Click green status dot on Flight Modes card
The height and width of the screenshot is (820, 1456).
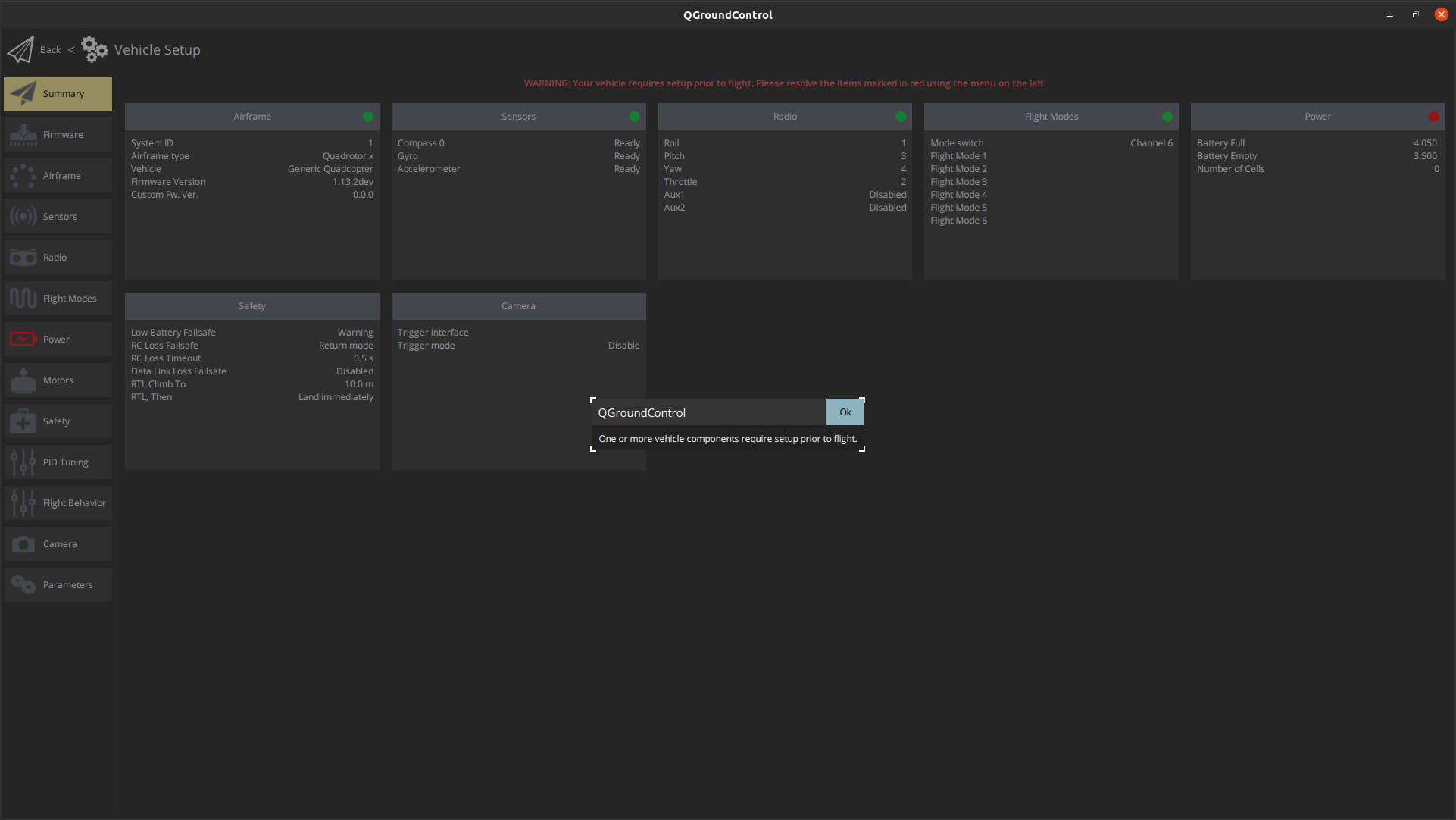1167,117
